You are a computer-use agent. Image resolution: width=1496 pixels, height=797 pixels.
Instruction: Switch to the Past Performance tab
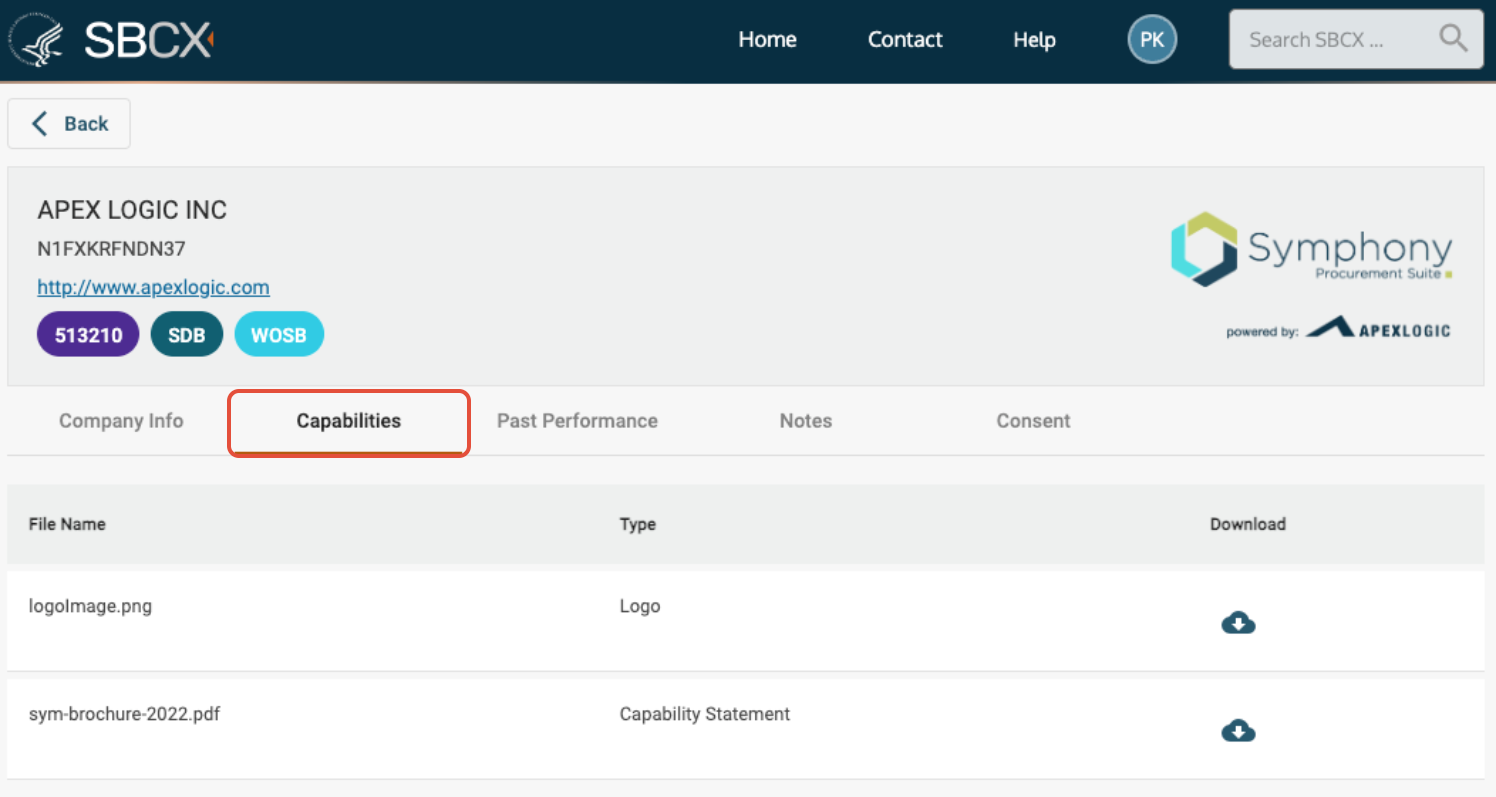click(x=577, y=421)
